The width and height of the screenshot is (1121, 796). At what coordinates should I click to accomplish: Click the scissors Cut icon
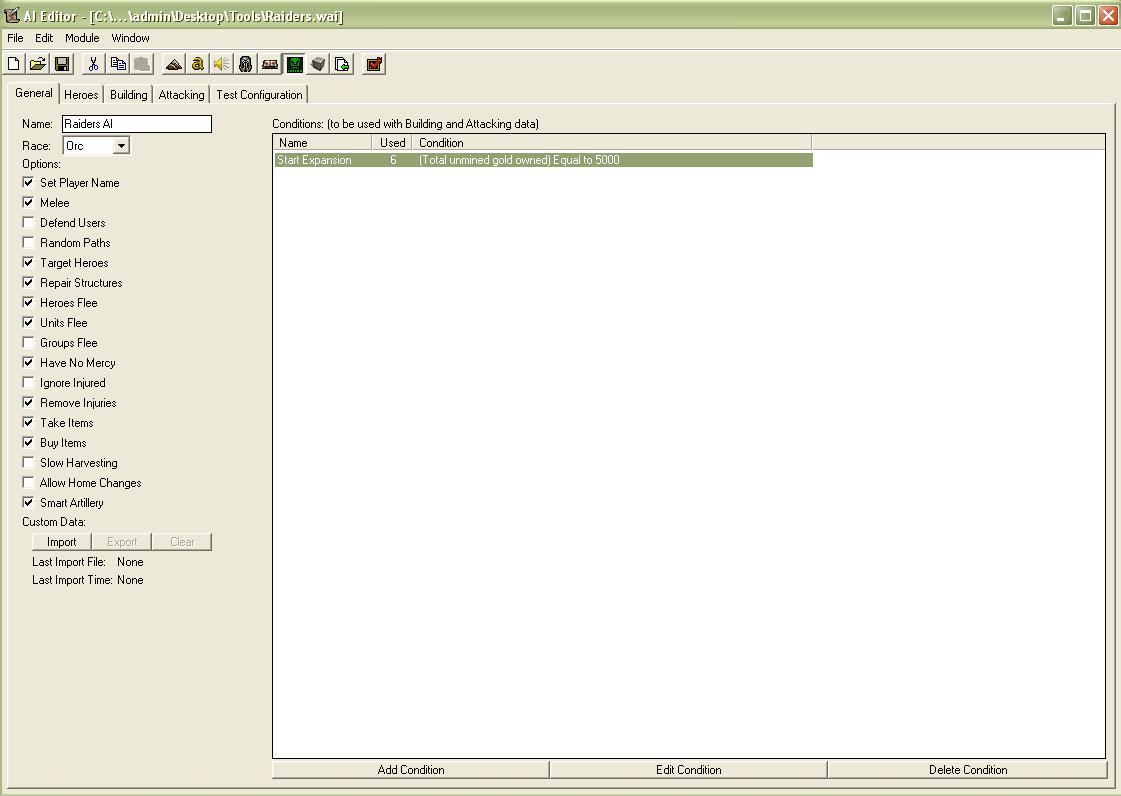(x=93, y=64)
